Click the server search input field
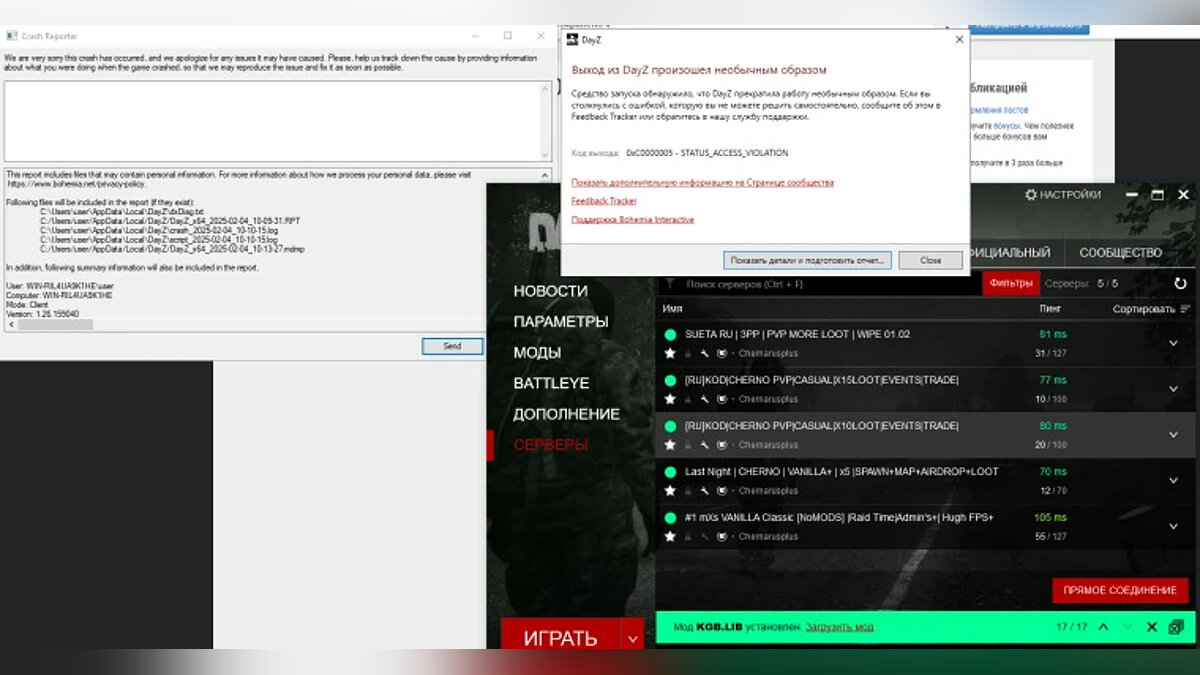 [820, 284]
